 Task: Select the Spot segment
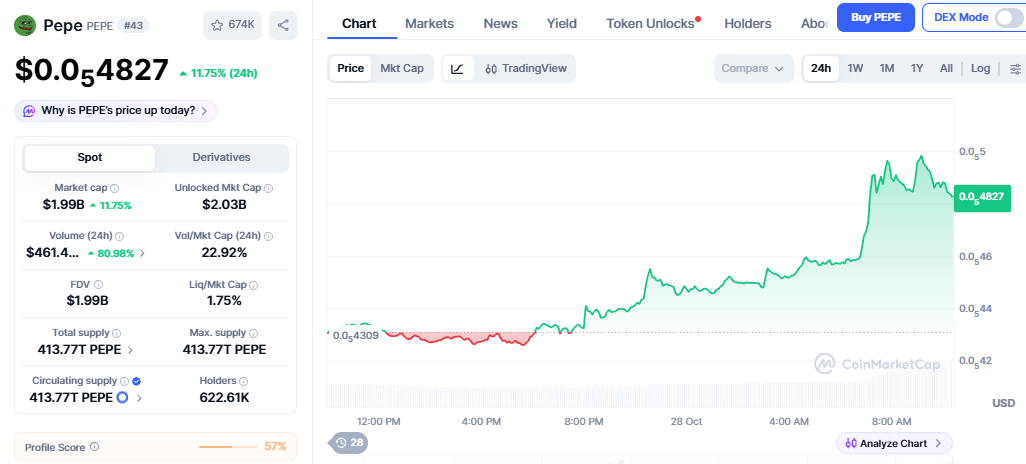pos(90,158)
